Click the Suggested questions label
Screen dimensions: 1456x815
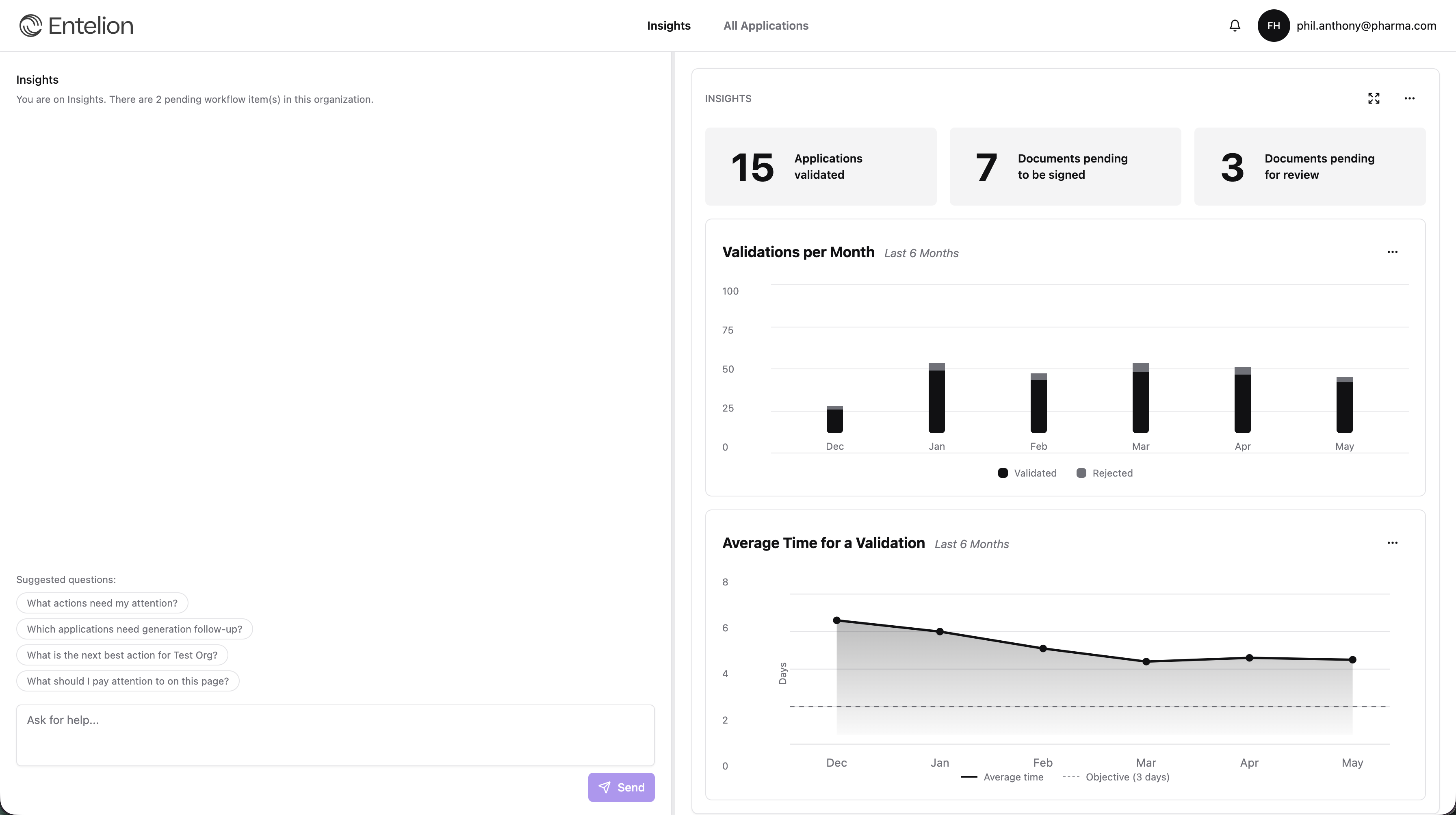click(66, 580)
